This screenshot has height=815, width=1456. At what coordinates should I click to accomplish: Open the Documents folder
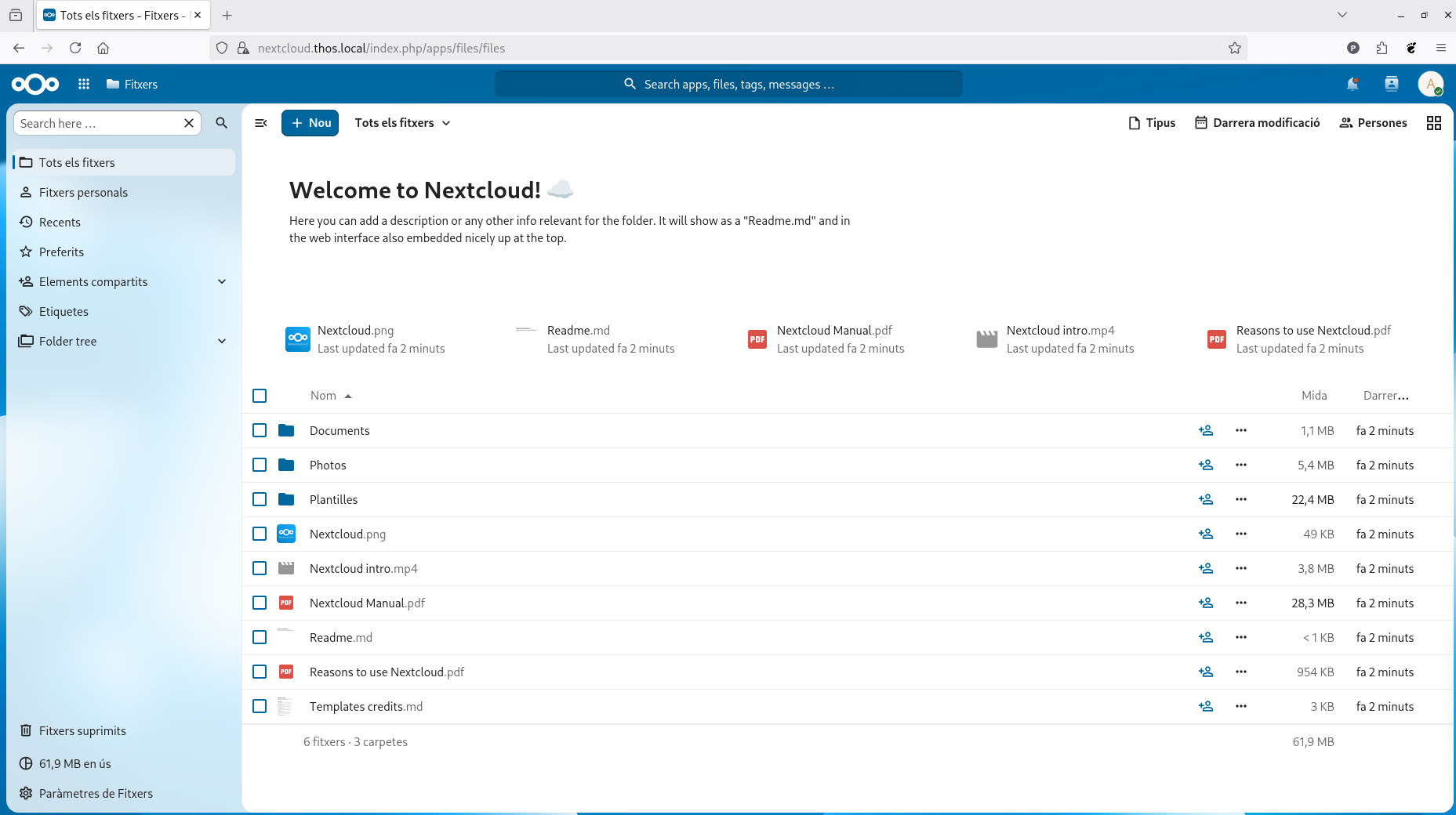click(339, 430)
